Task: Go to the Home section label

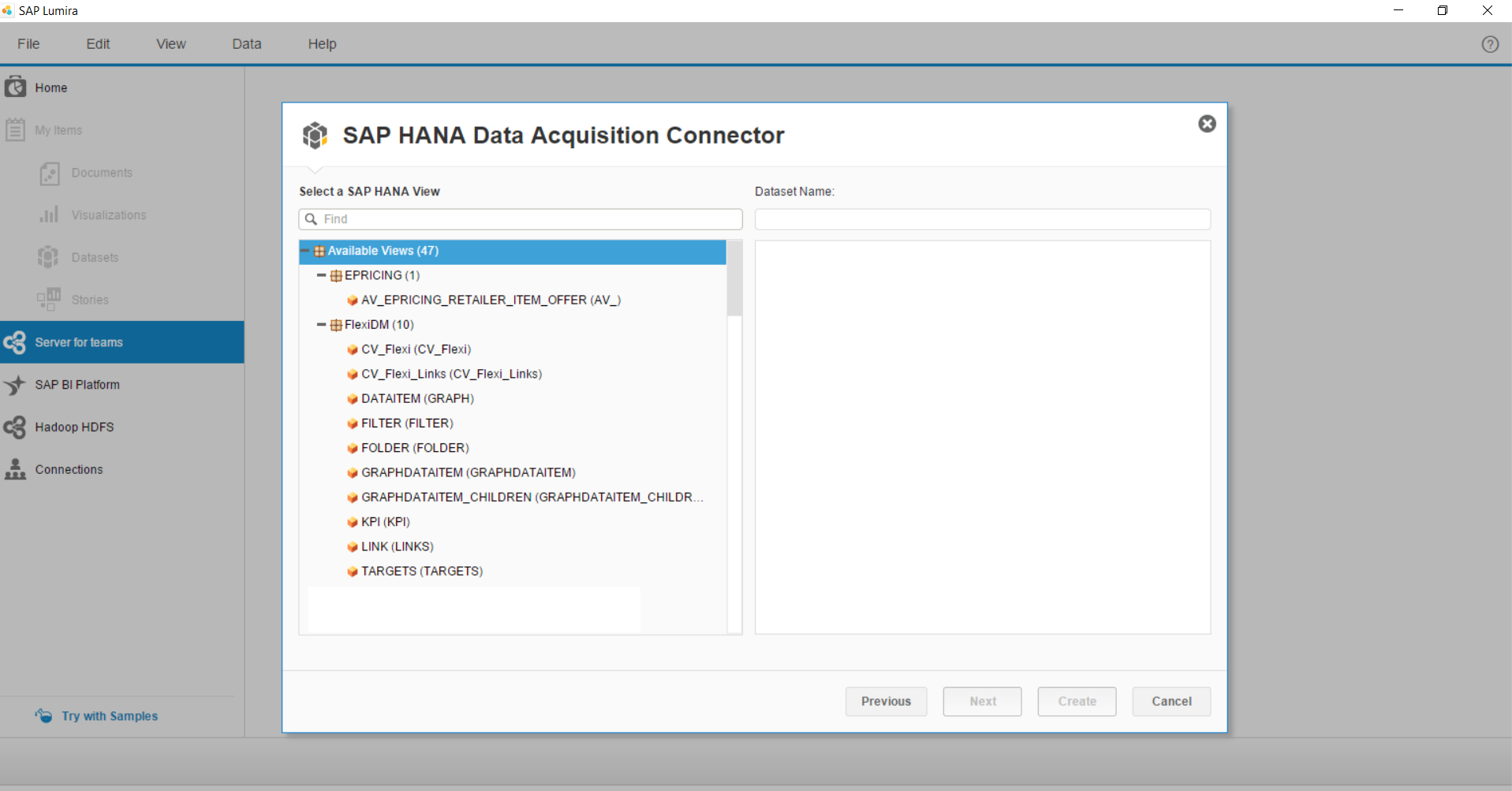Action: click(x=50, y=88)
